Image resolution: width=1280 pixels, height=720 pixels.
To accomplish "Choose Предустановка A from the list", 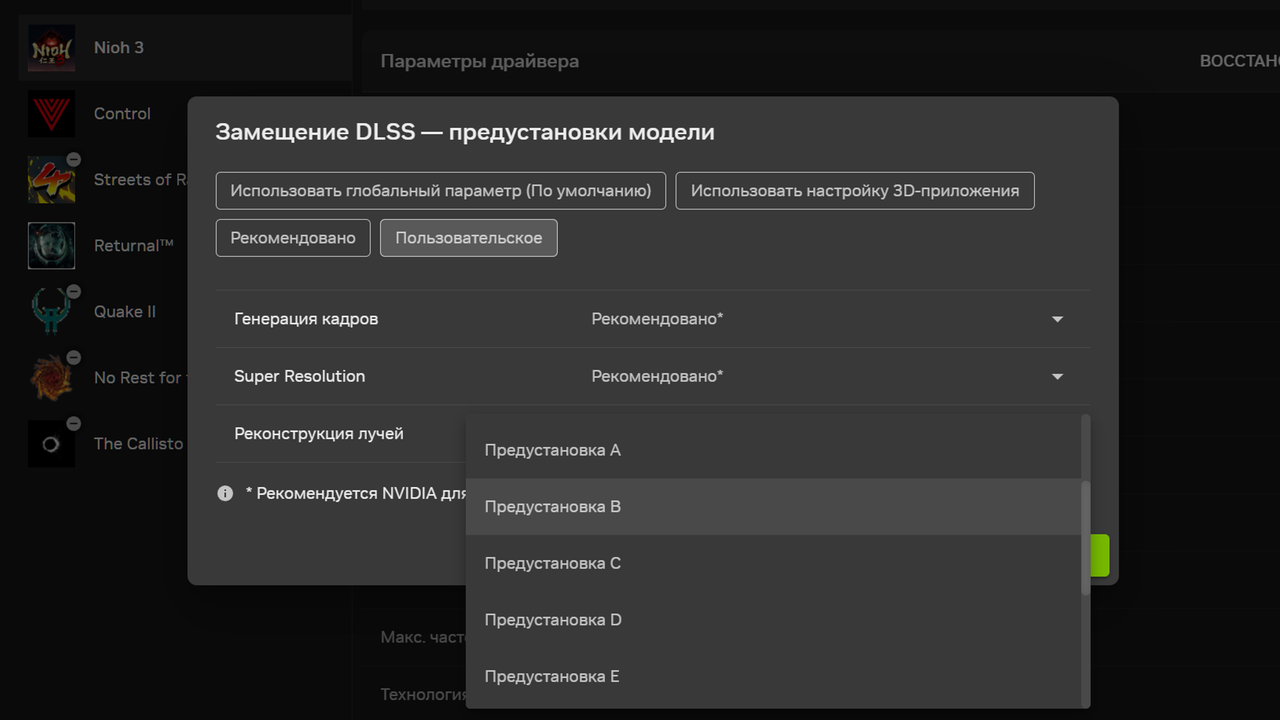I will (x=772, y=450).
